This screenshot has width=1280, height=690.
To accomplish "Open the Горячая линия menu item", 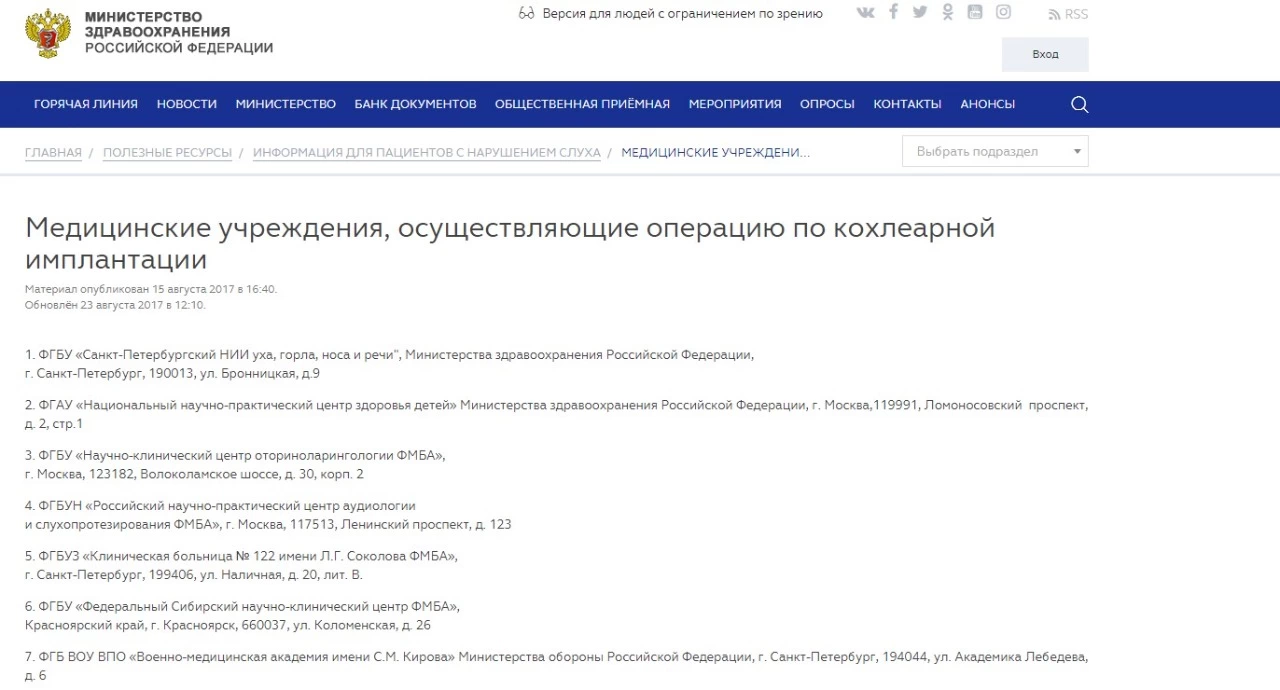I will (86, 104).
